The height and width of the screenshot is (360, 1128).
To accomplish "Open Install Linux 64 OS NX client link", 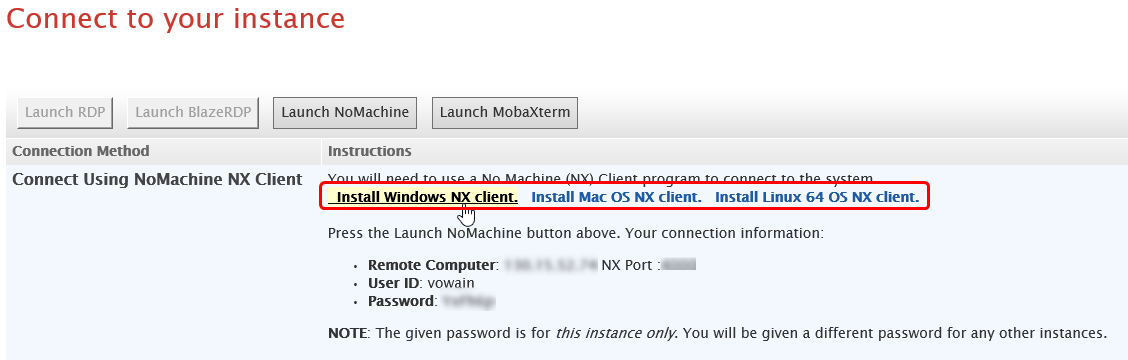I will (817, 197).
